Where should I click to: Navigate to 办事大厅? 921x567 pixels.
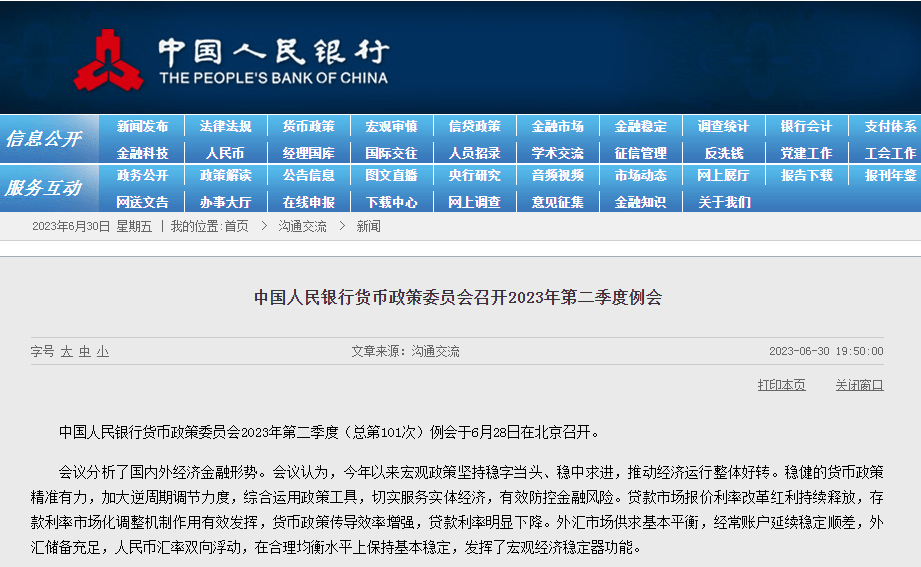(x=225, y=202)
